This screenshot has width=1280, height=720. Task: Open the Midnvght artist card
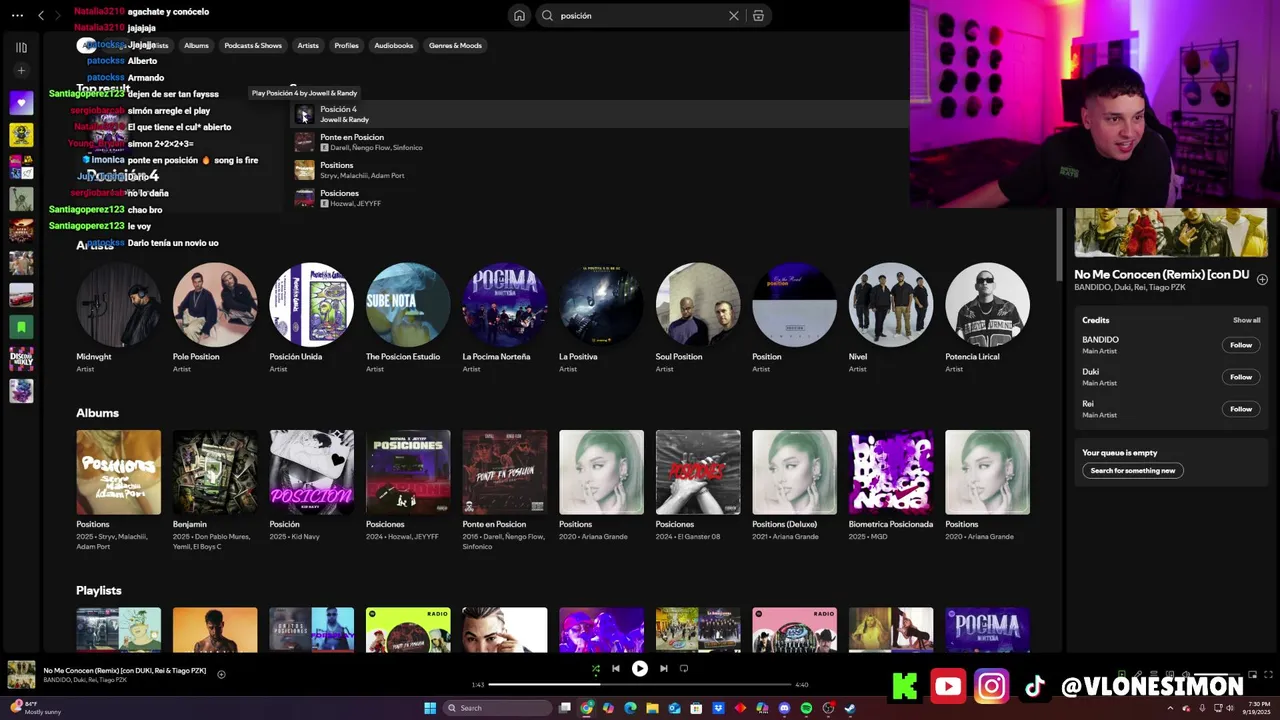pos(118,318)
